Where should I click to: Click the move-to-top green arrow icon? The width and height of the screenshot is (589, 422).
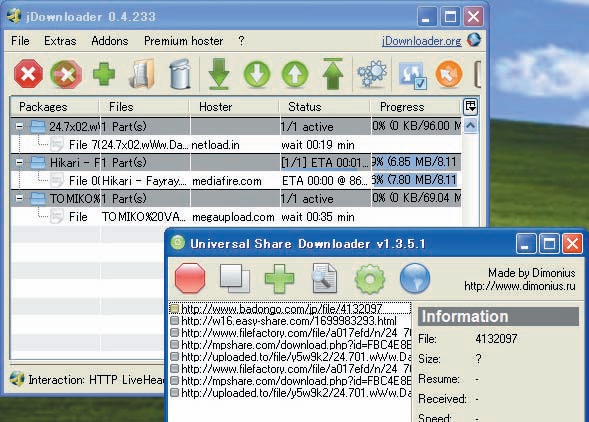333,74
